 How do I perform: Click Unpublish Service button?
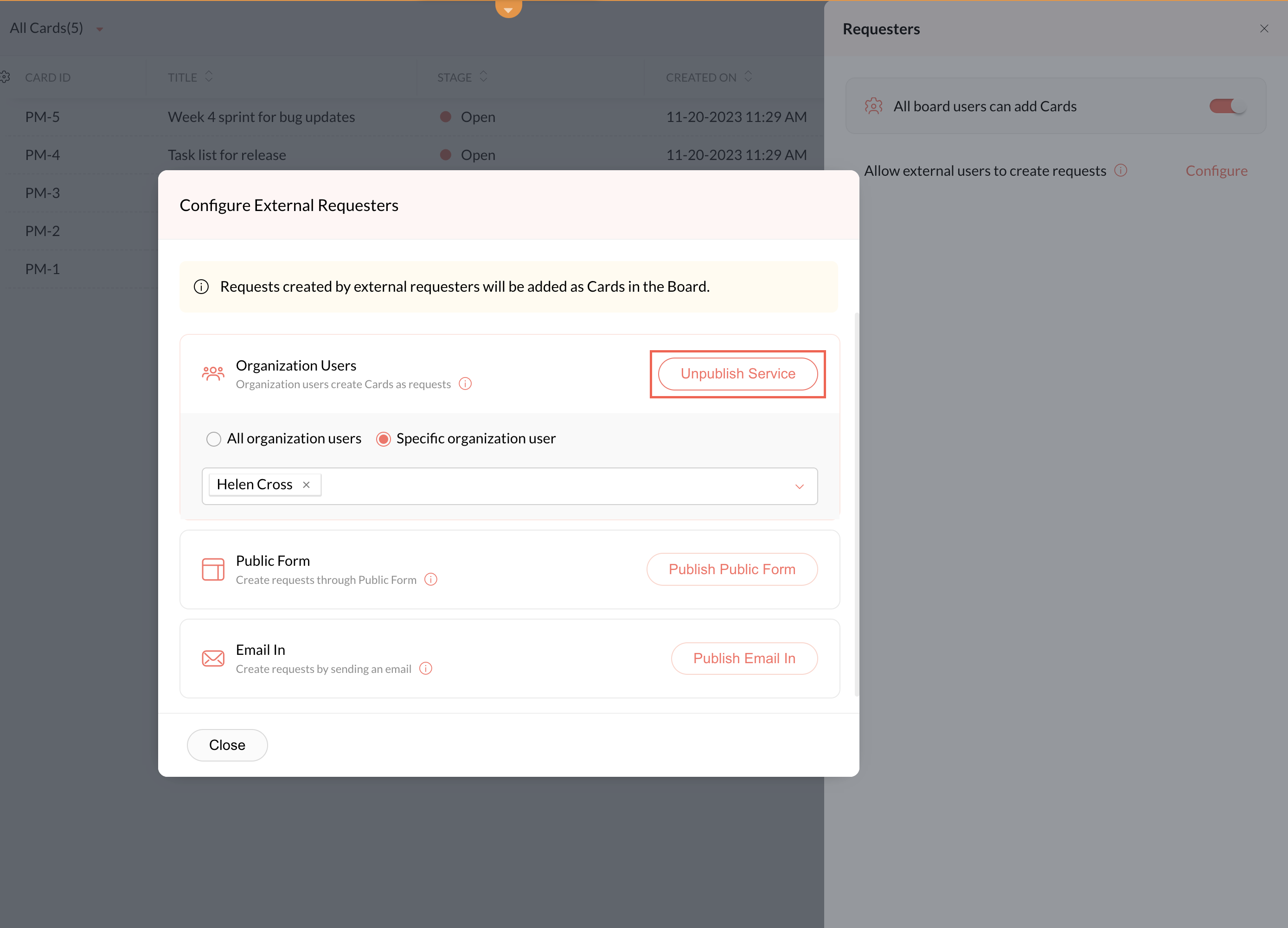pos(737,374)
